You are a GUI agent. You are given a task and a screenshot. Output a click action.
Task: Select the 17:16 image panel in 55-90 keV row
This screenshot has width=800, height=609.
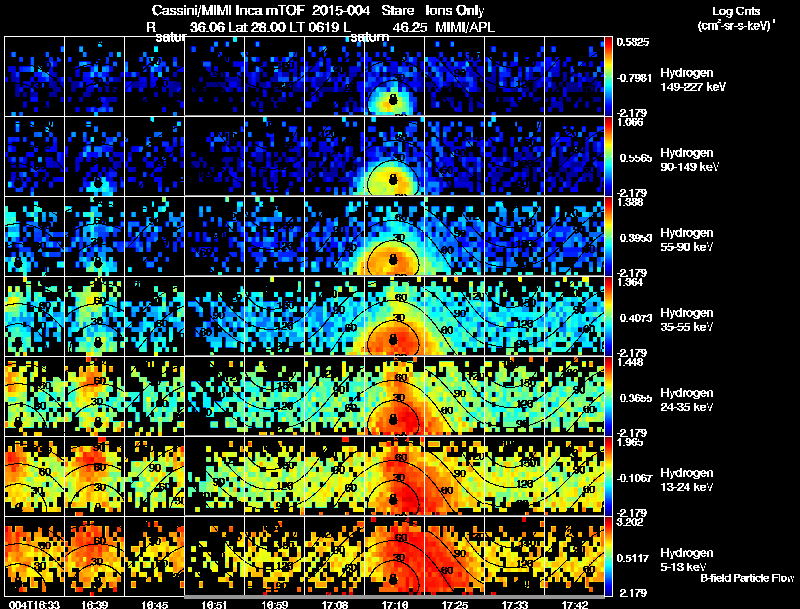[x=394, y=237]
